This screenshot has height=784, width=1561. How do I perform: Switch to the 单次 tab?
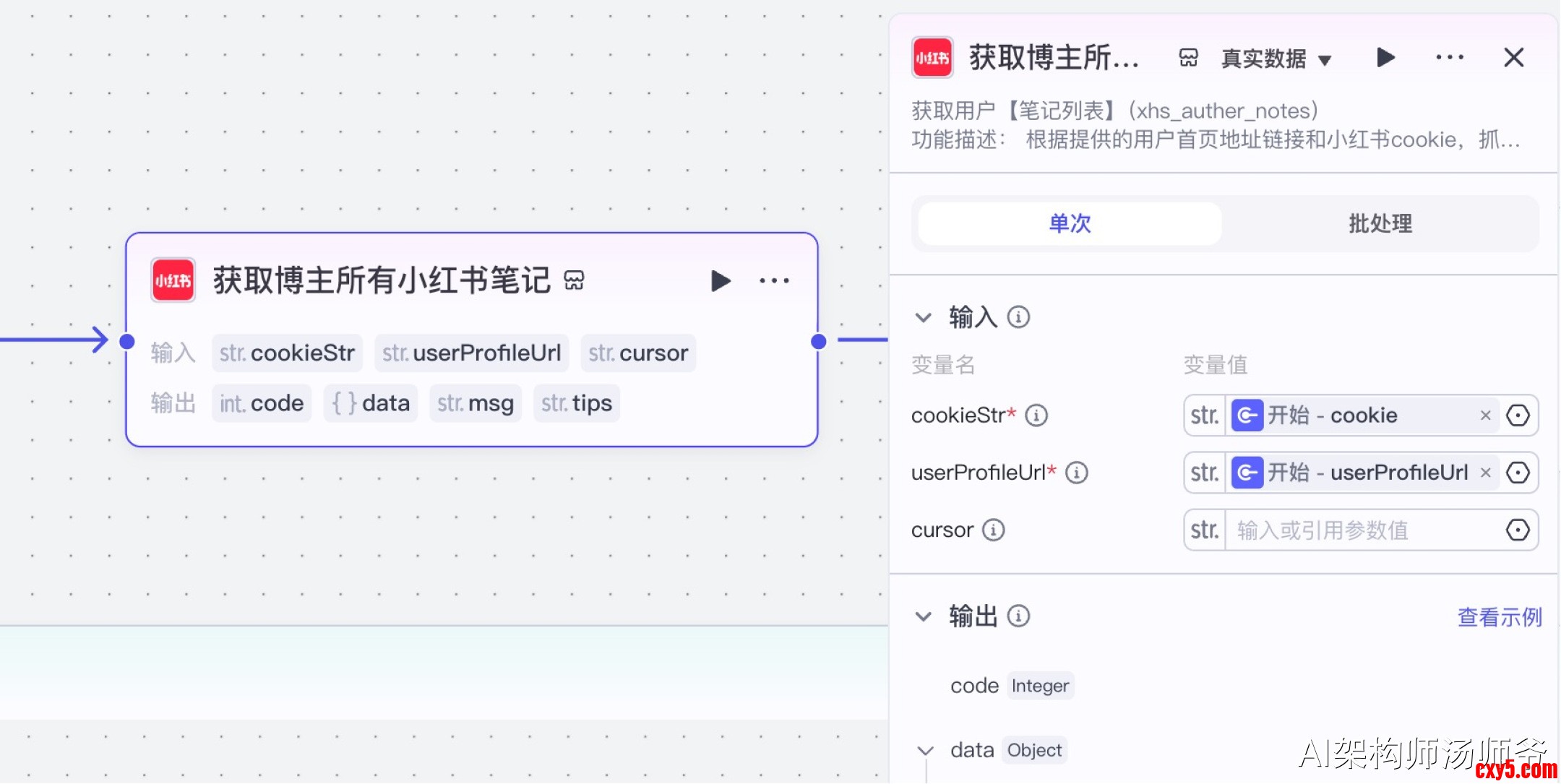(x=1070, y=224)
